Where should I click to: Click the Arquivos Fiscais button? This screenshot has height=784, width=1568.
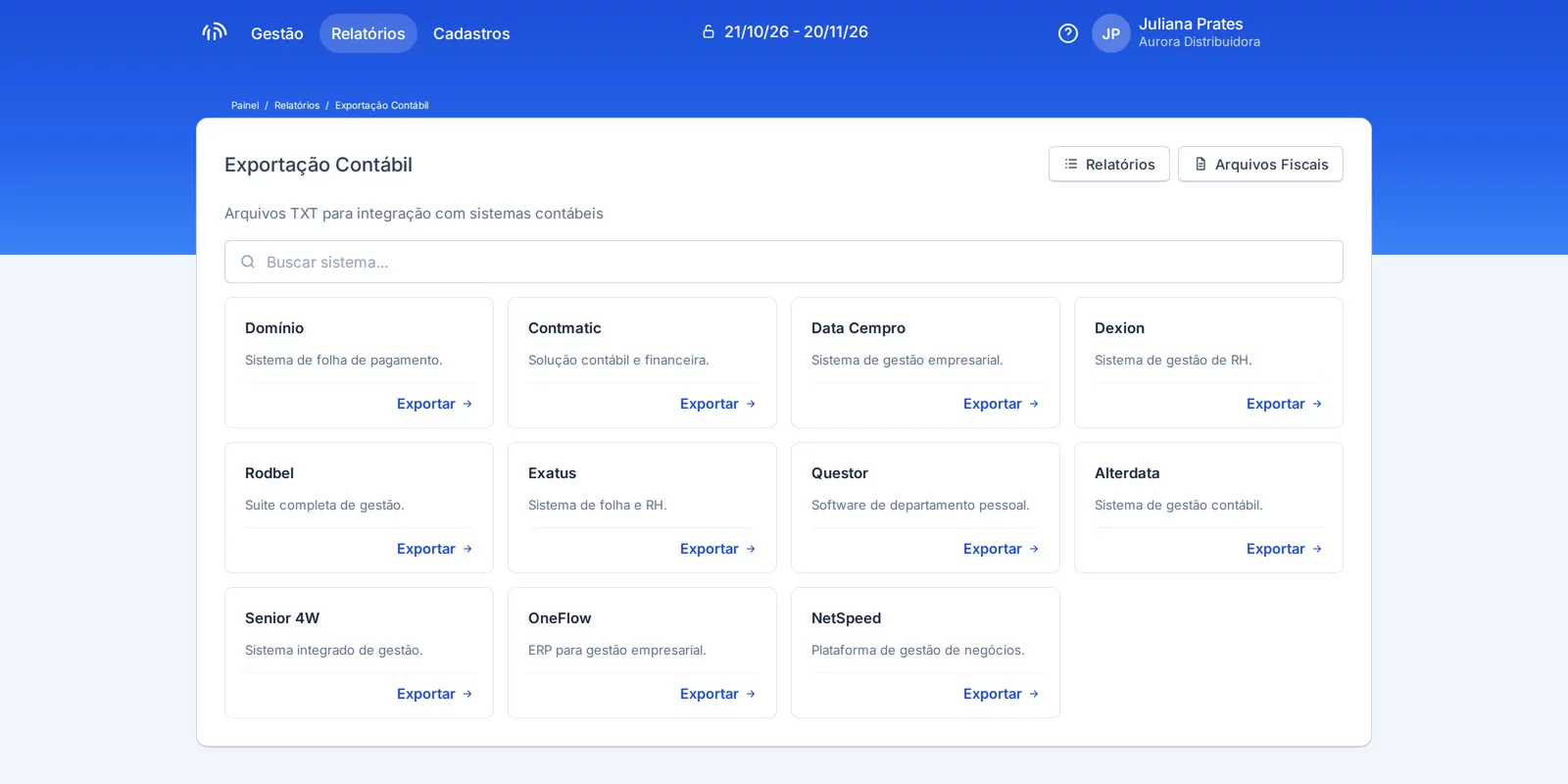pos(1260,164)
